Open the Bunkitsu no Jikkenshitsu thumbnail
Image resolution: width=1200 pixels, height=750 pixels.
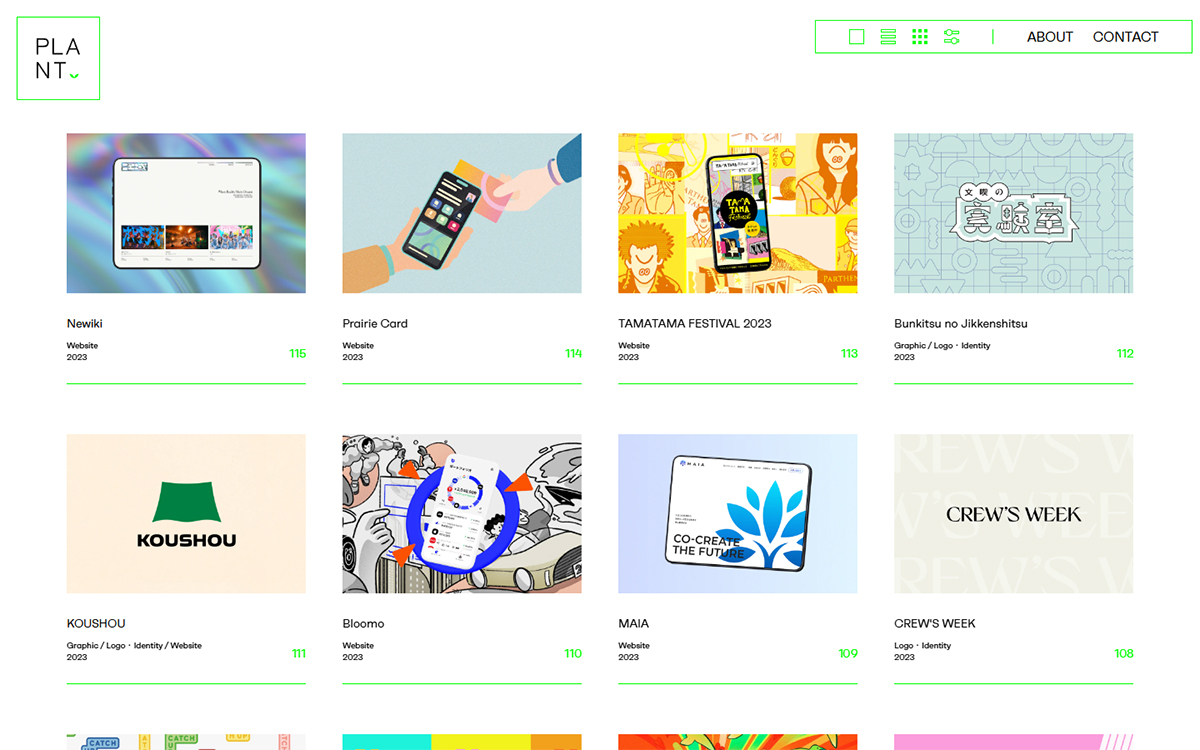tap(1014, 213)
